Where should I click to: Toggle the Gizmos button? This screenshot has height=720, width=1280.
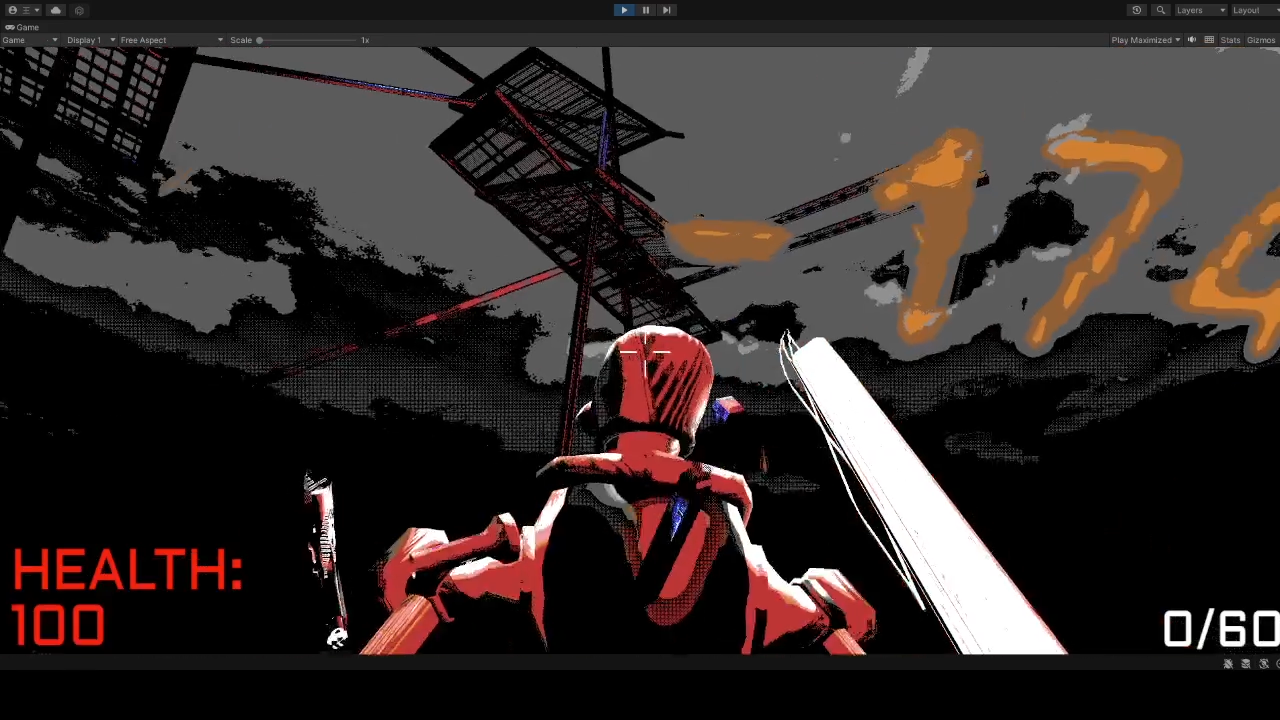point(1261,40)
